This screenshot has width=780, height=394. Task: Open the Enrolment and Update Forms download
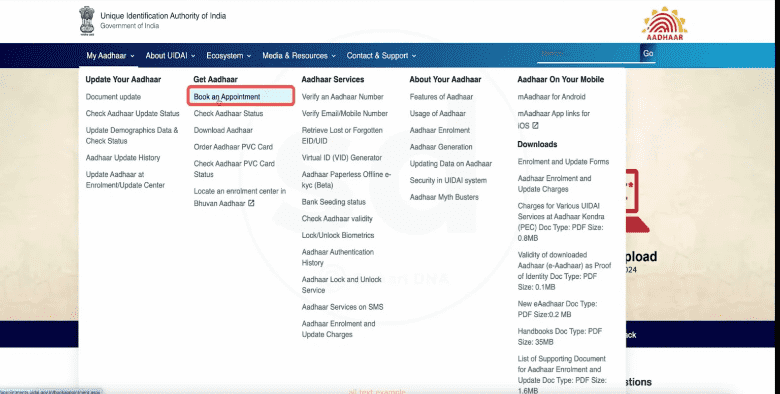[x=563, y=162]
